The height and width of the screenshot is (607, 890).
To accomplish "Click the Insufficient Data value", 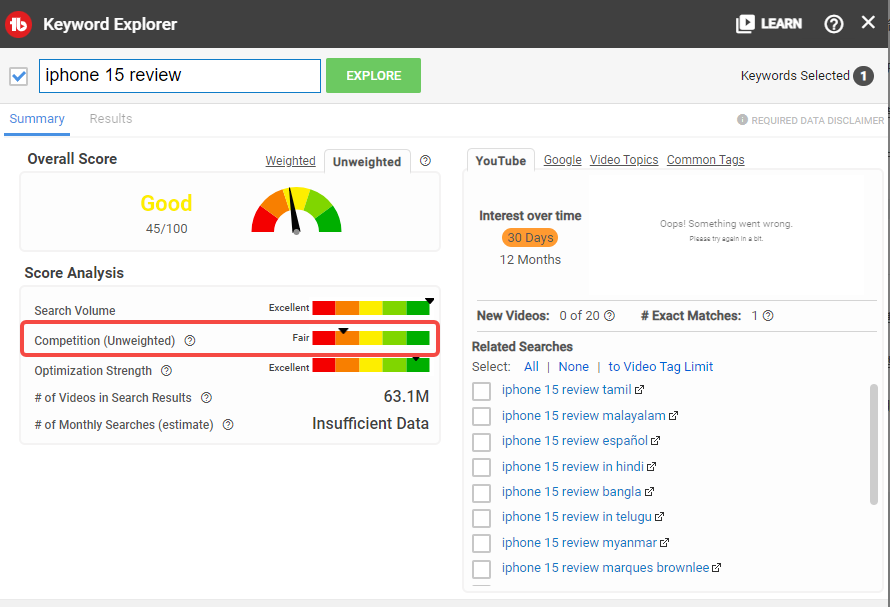I will 371,424.
